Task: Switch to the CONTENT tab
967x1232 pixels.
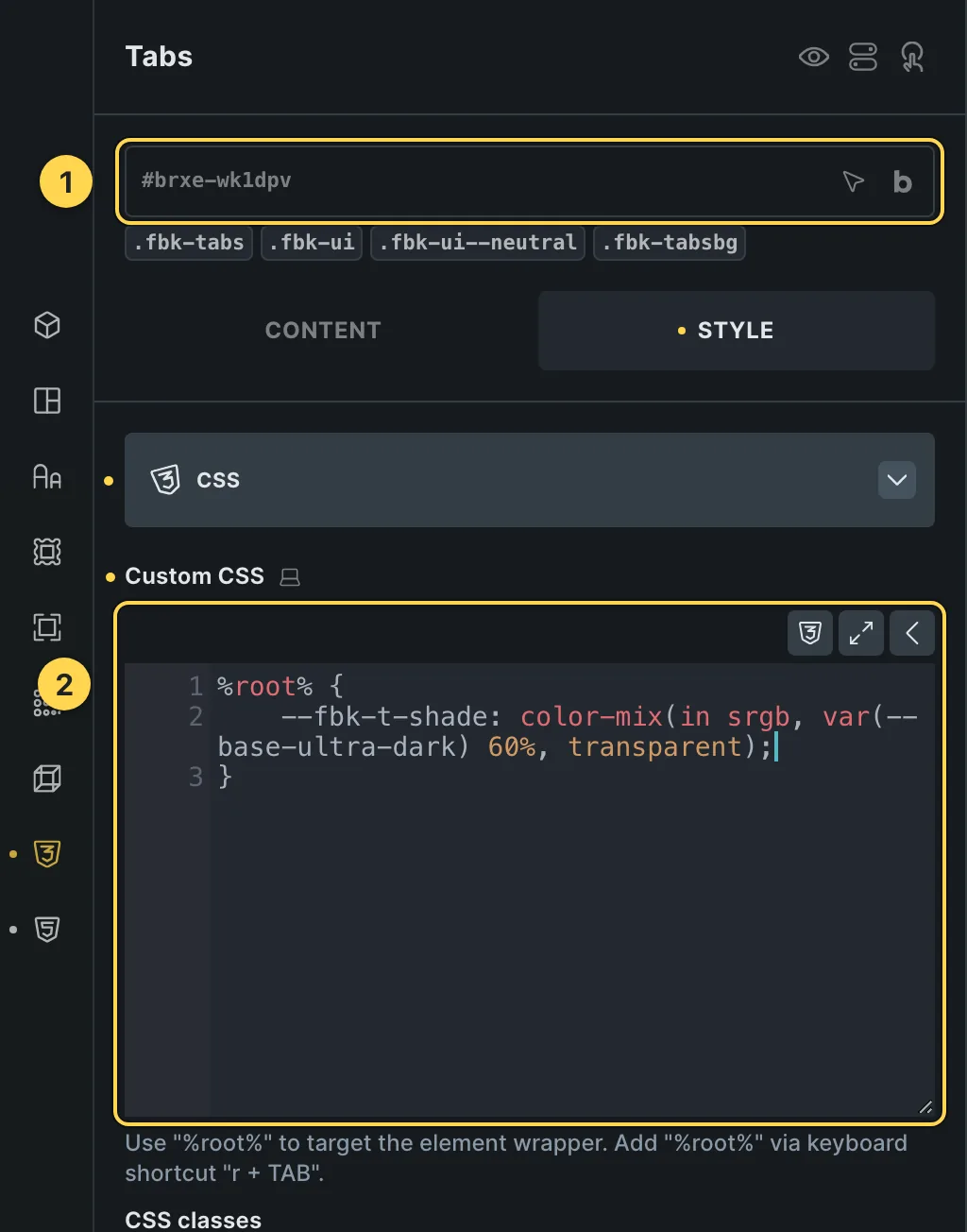Action: point(323,331)
